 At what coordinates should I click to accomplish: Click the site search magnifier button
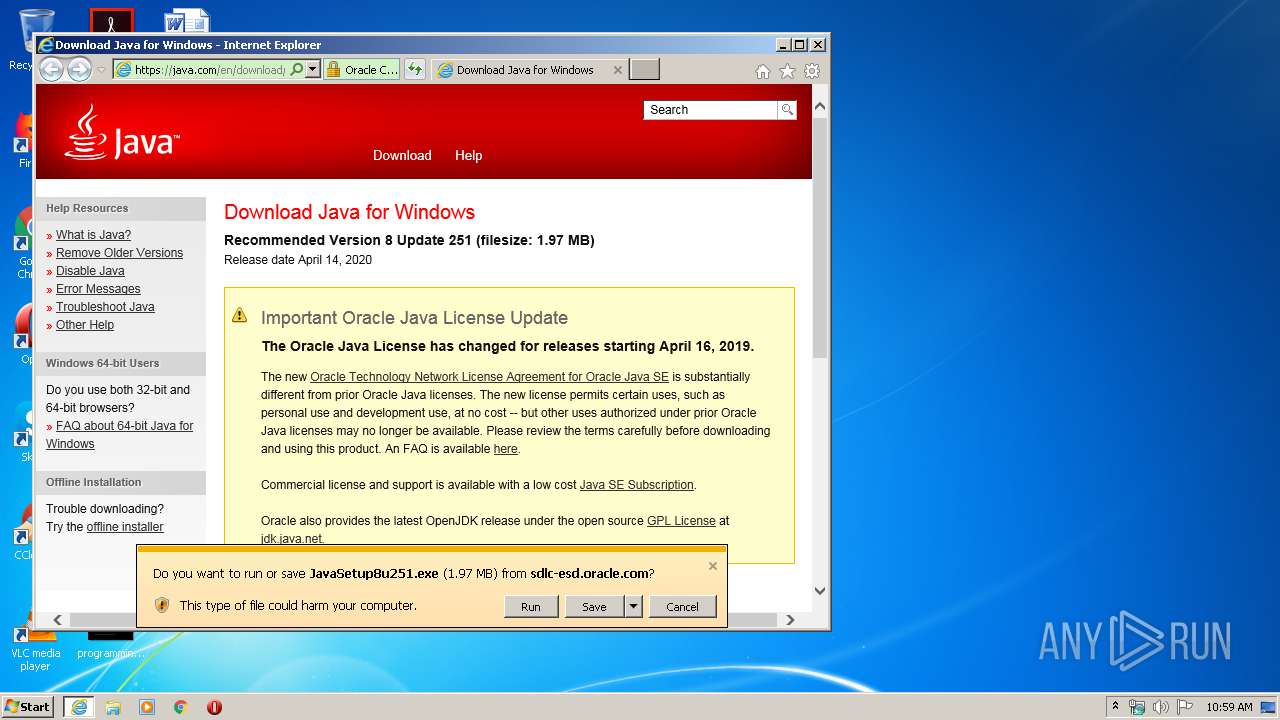pyautogui.click(x=787, y=110)
